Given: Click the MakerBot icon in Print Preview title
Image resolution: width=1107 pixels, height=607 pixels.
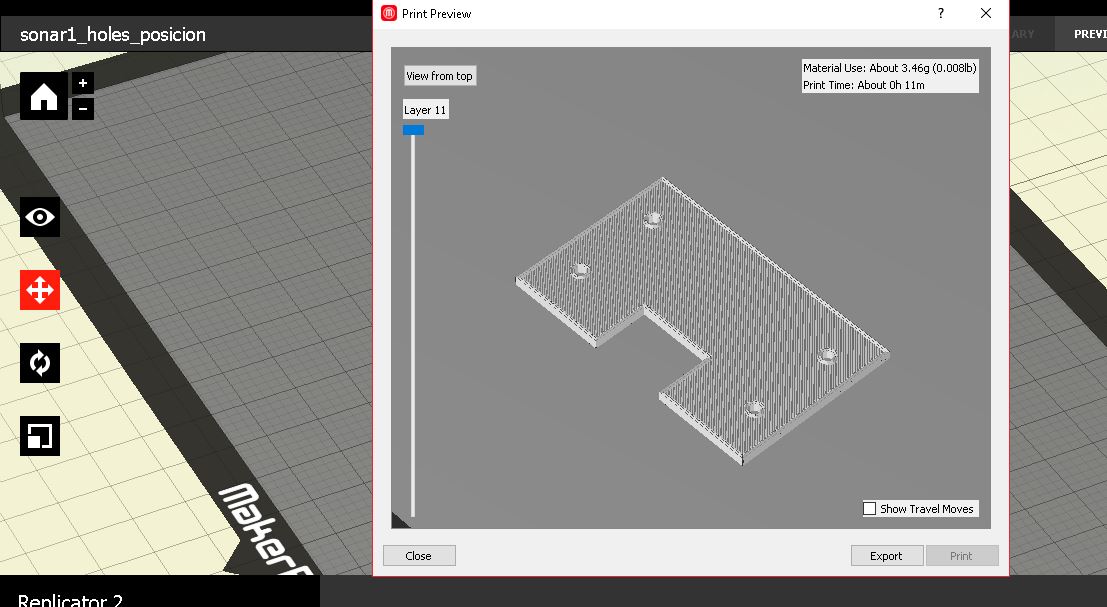Looking at the screenshot, I should (x=389, y=13).
